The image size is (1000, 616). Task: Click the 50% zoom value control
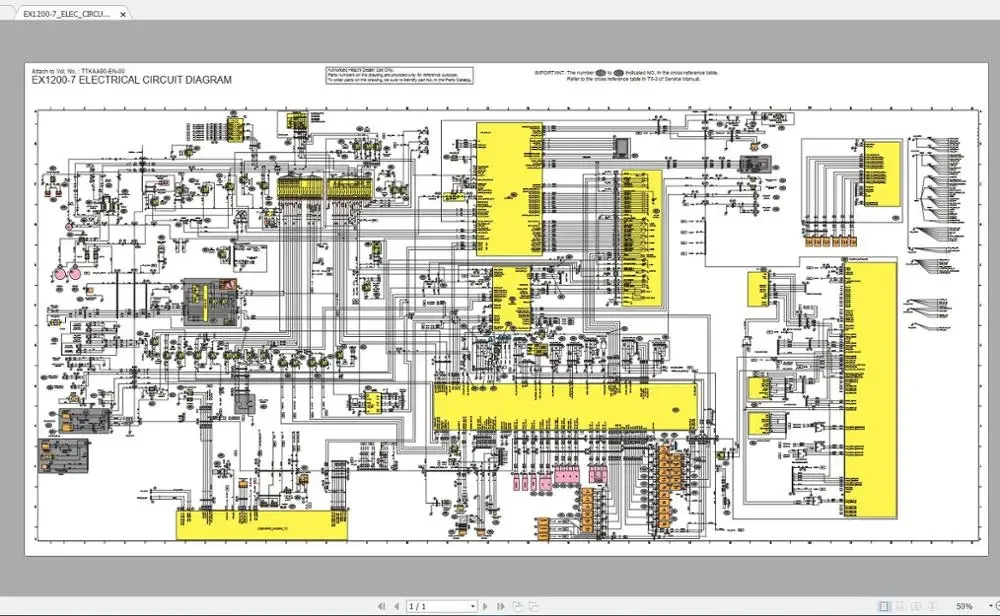tap(965, 606)
